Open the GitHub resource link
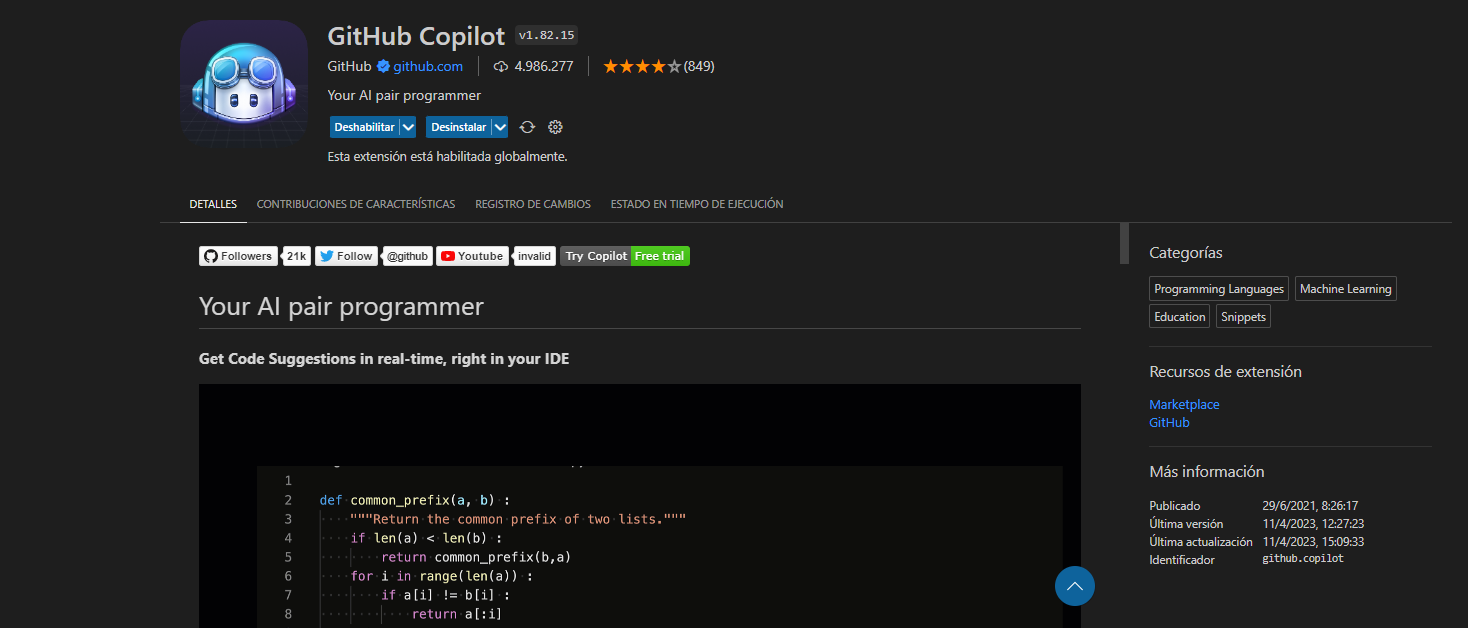The height and width of the screenshot is (628, 1468). click(1169, 423)
